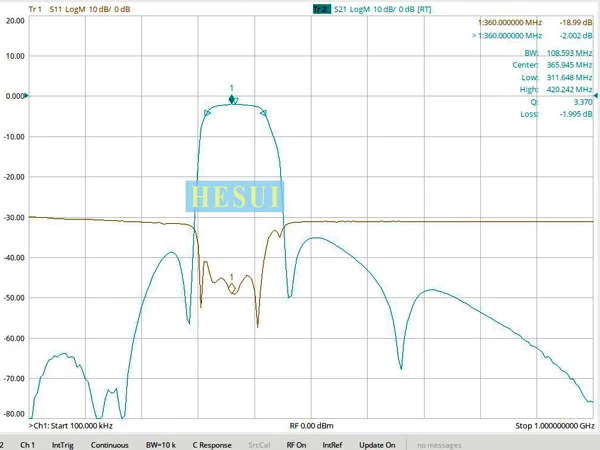Image resolution: width=600 pixels, height=450 pixels.
Task: Click the Q 3.370 value
Action: 583,102
